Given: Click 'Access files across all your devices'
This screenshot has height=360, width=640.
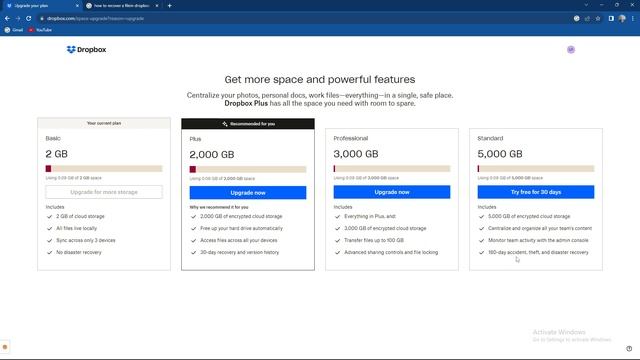Looking at the screenshot, I should [x=239, y=240].
